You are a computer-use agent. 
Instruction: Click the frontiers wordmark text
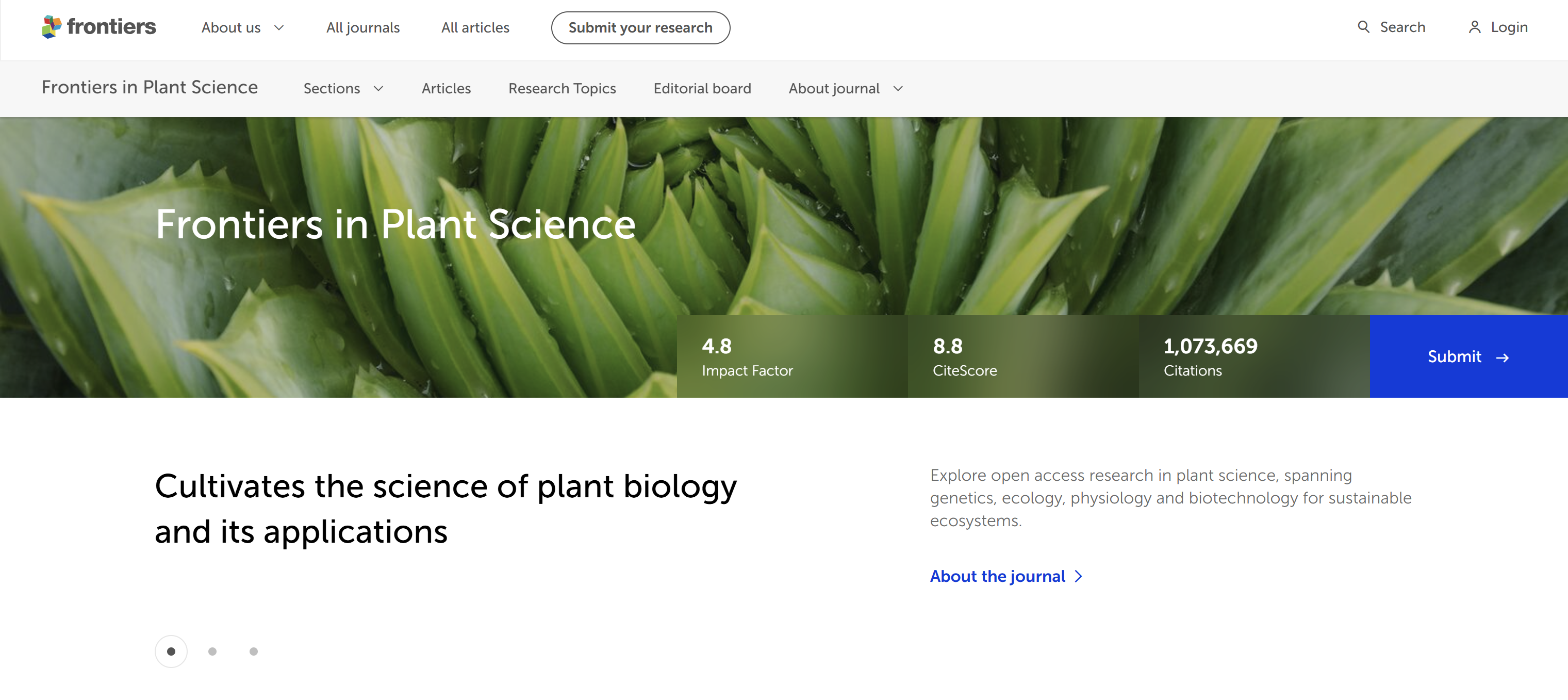pyautogui.click(x=111, y=27)
